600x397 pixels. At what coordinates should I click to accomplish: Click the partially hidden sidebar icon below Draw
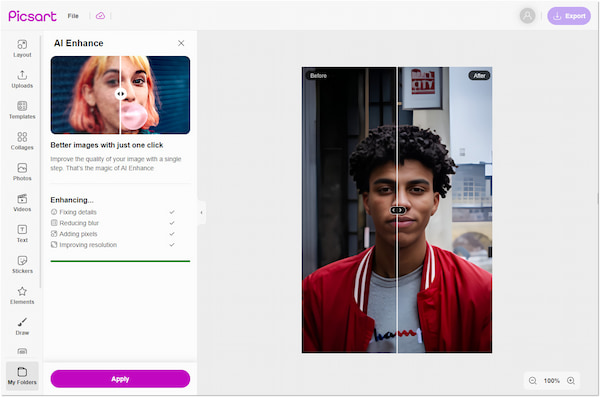22,351
